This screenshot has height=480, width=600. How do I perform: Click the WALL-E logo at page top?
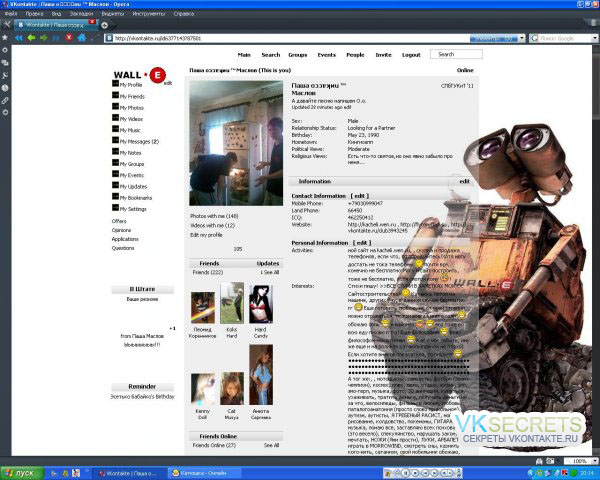pyautogui.click(x=140, y=75)
